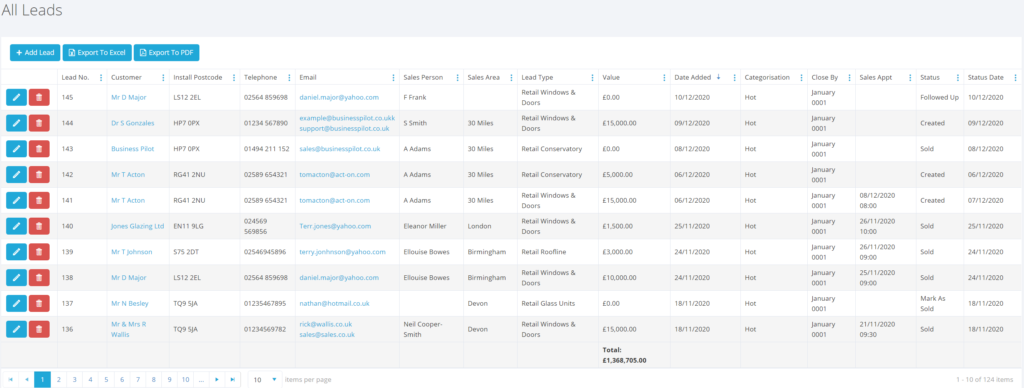This screenshot has height=388, width=1024.
Task: Delete lead 145 with trash icon
Action: click(x=39, y=97)
